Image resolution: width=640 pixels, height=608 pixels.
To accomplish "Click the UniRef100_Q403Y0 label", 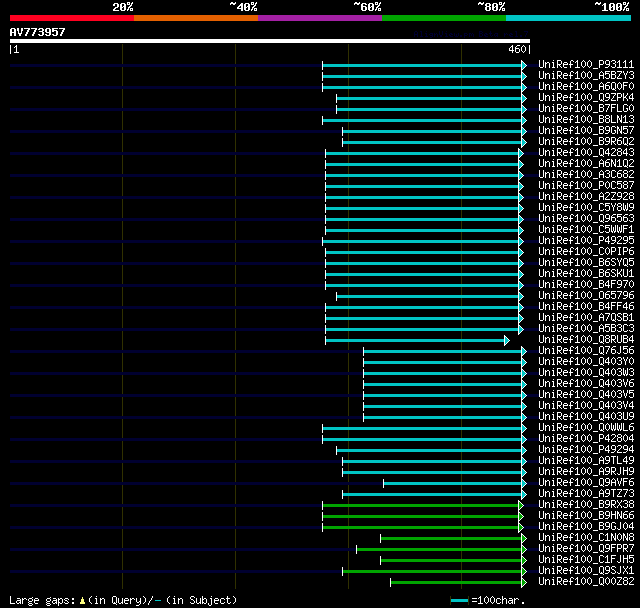I will (586, 362).
